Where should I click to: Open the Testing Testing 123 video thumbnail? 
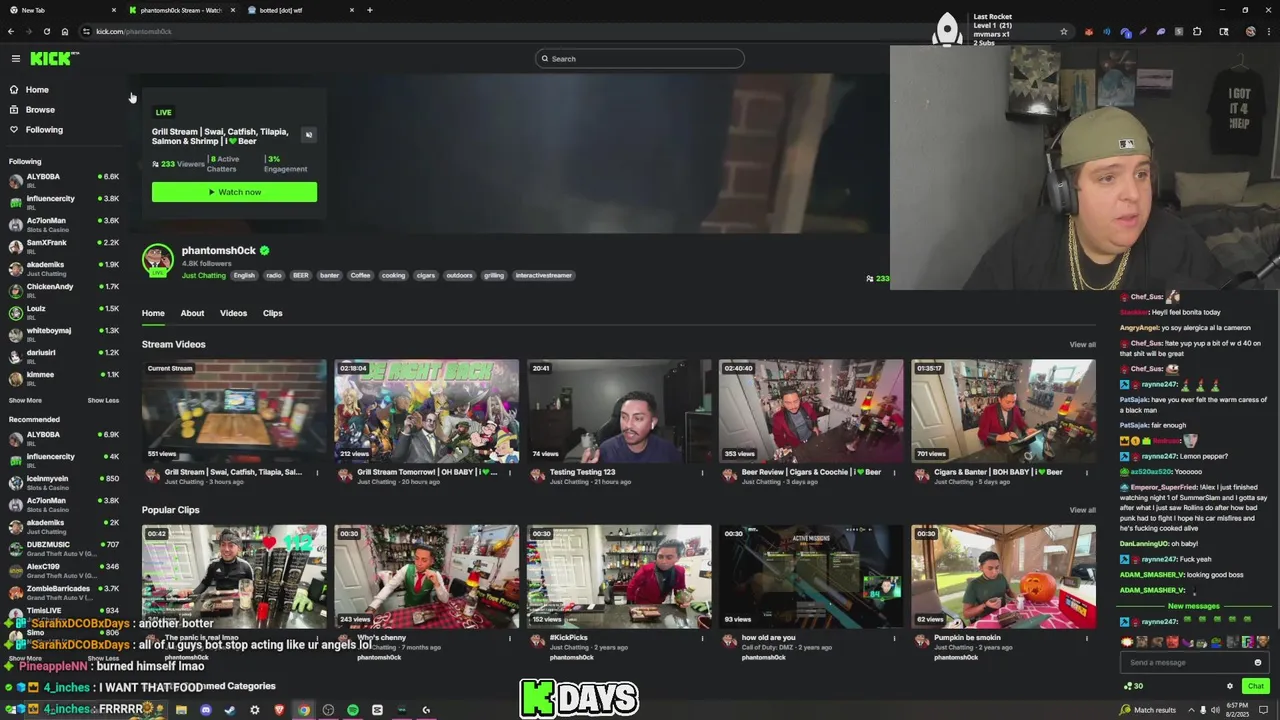[x=619, y=411]
